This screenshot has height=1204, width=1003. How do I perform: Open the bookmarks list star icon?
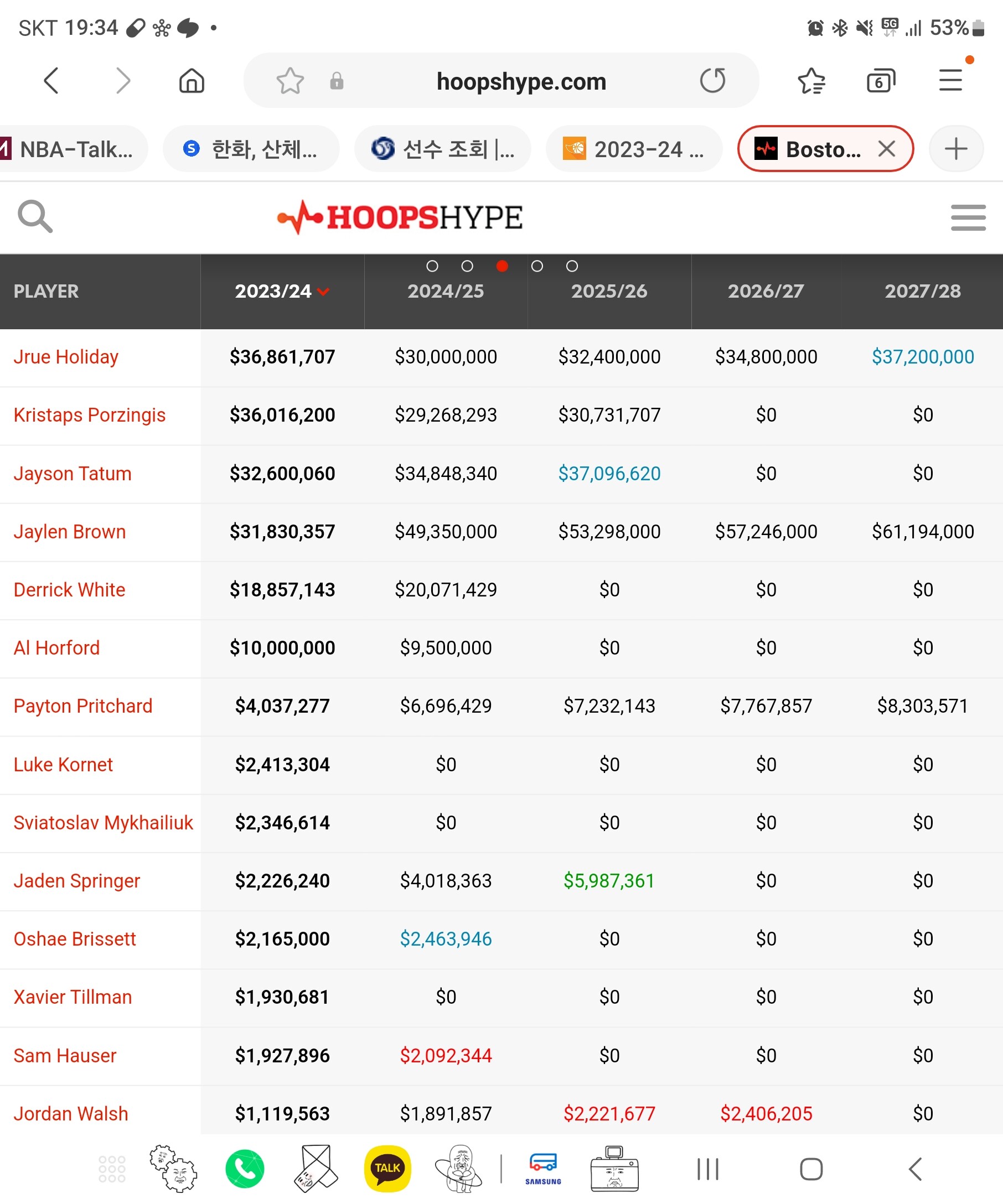(x=811, y=81)
